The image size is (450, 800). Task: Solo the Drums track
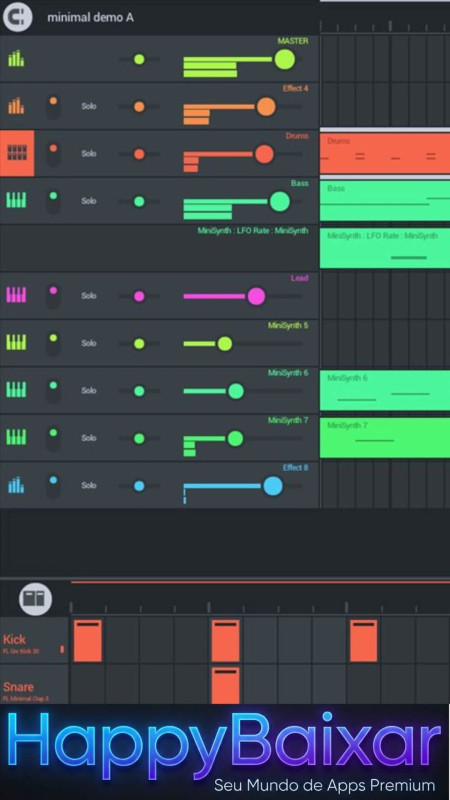pos(89,154)
